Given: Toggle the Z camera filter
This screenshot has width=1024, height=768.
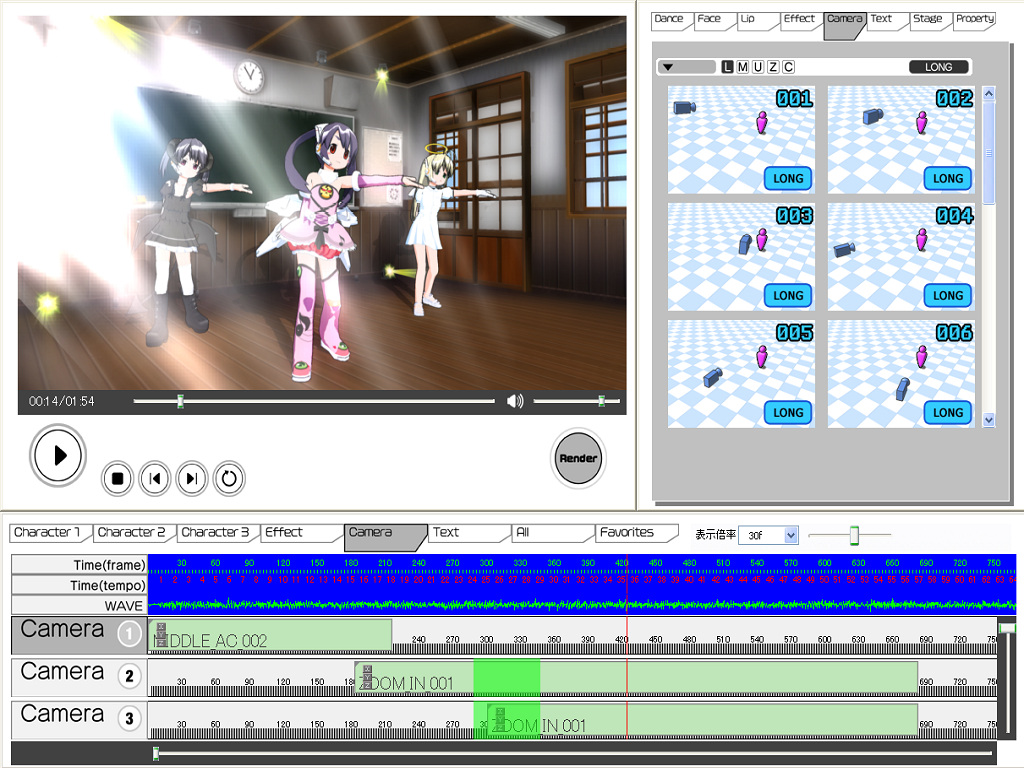Looking at the screenshot, I should pyautogui.click(x=773, y=67).
